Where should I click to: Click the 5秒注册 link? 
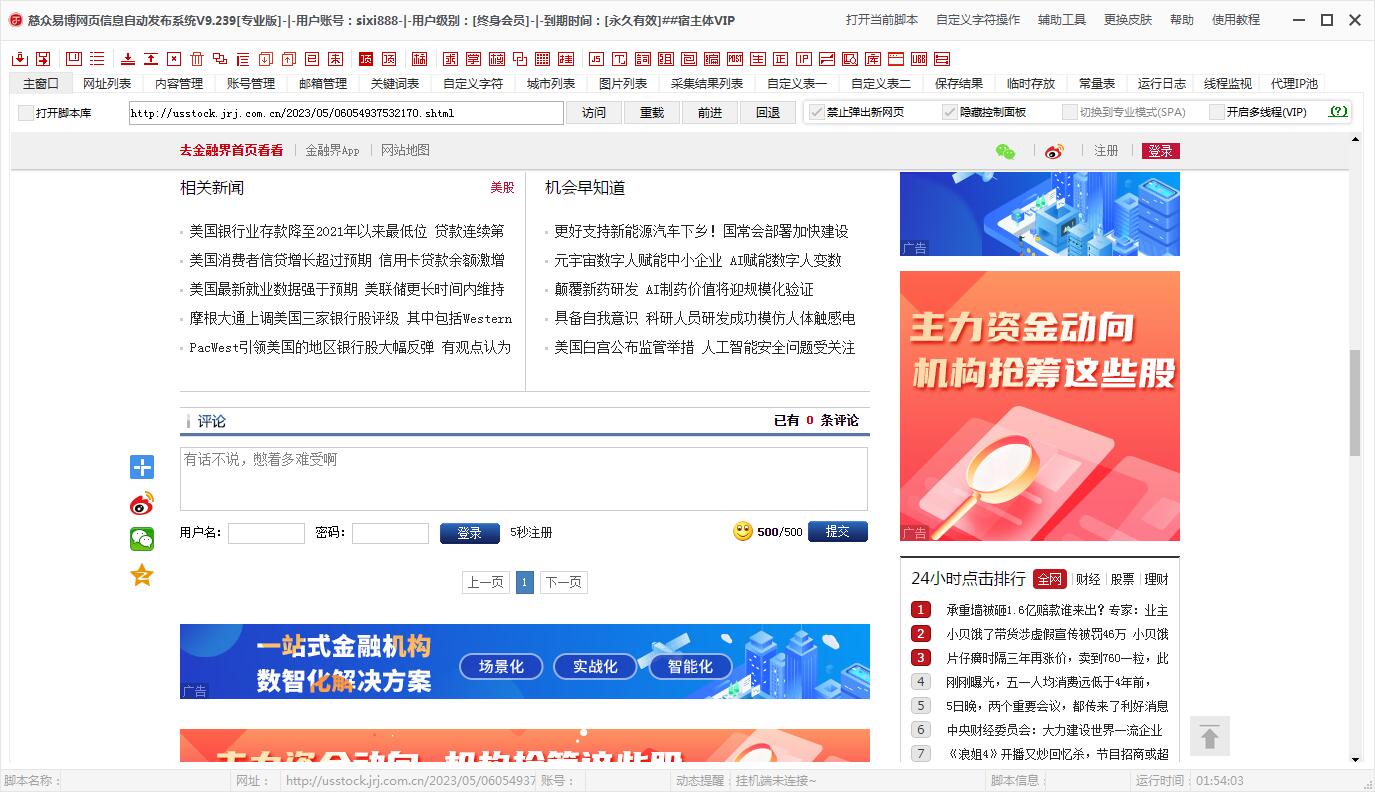coord(531,533)
